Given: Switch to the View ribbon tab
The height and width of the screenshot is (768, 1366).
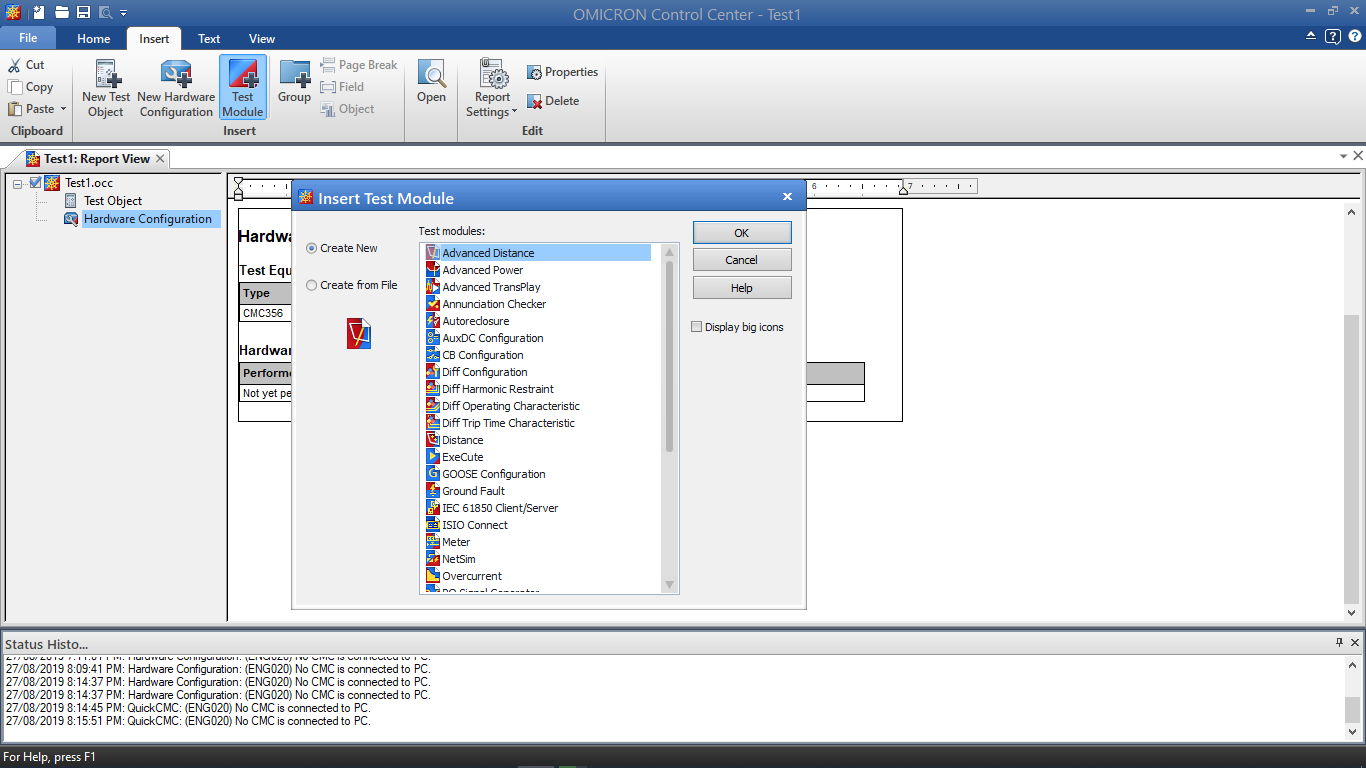Looking at the screenshot, I should click(262, 39).
